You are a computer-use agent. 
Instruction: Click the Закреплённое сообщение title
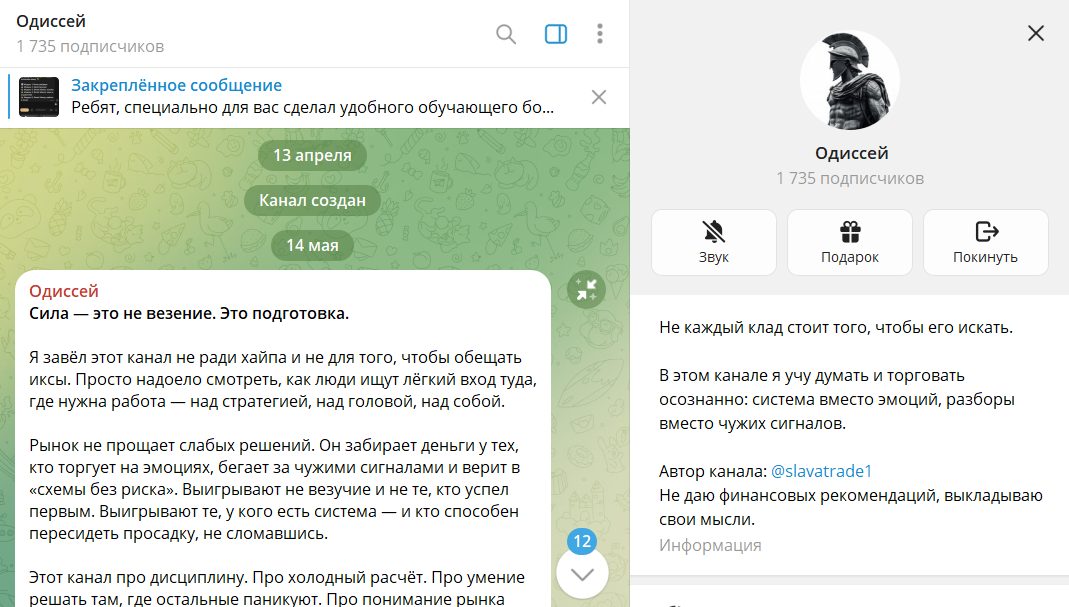(177, 85)
